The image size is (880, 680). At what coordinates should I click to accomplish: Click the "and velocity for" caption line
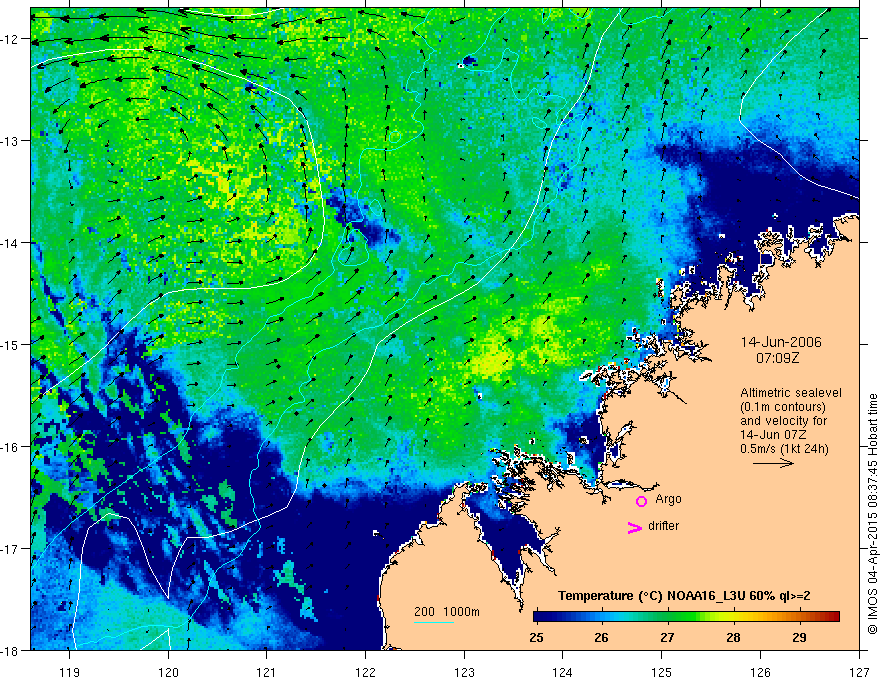(783, 421)
